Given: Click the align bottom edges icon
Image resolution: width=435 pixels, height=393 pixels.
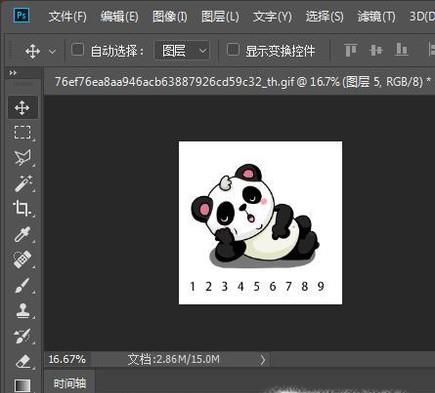Looking at the screenshot, I should pyautogui.click(x=401, y=50).
